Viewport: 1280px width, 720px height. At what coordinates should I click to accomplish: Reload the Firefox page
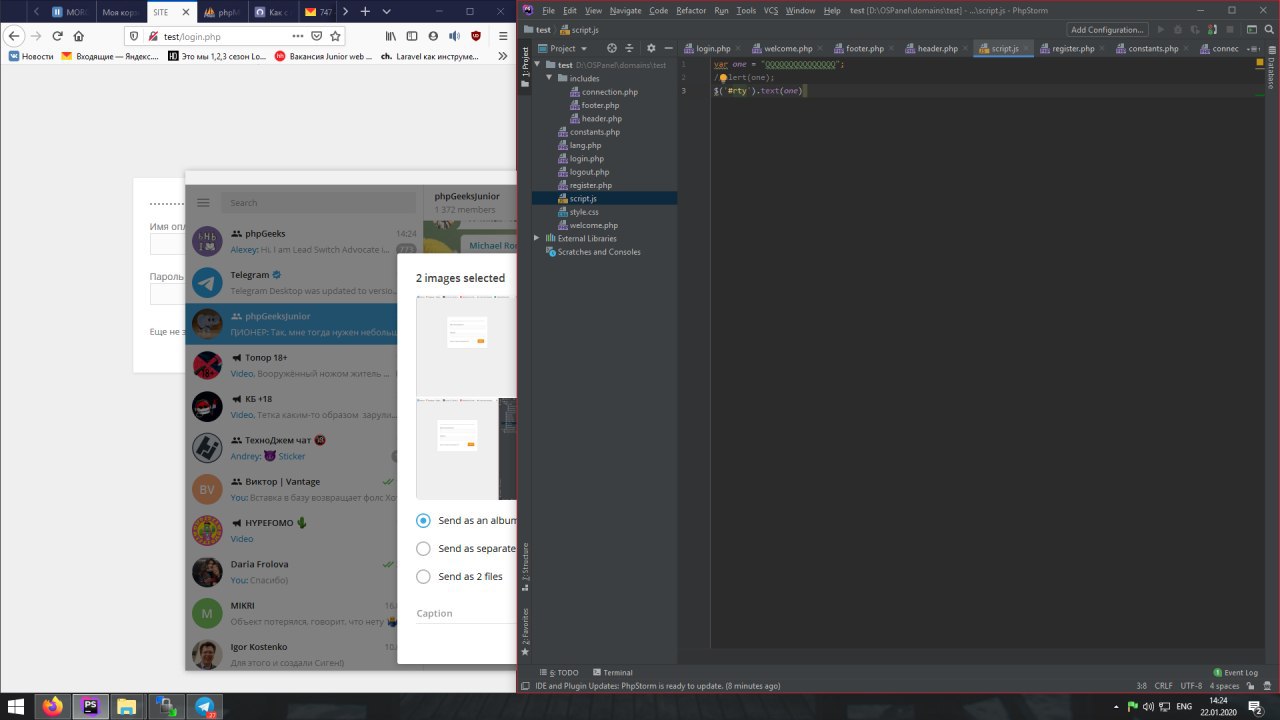(57, 36)
